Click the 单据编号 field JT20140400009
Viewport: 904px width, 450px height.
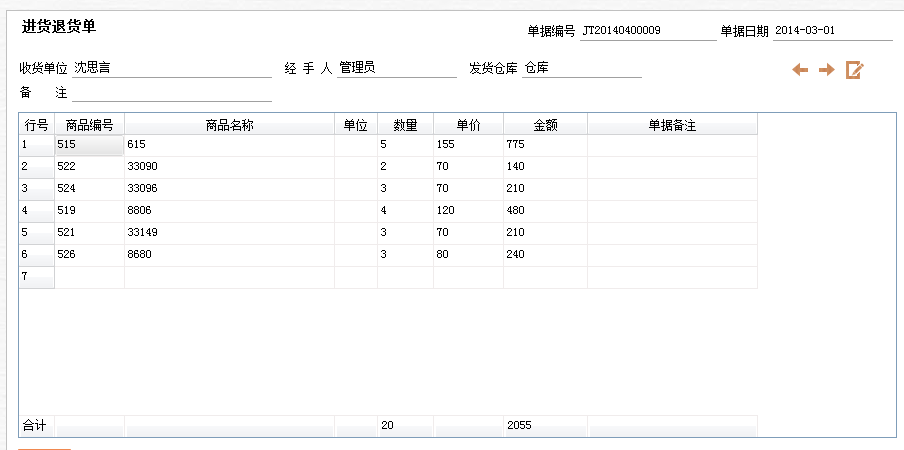click(x=648, y=31)
